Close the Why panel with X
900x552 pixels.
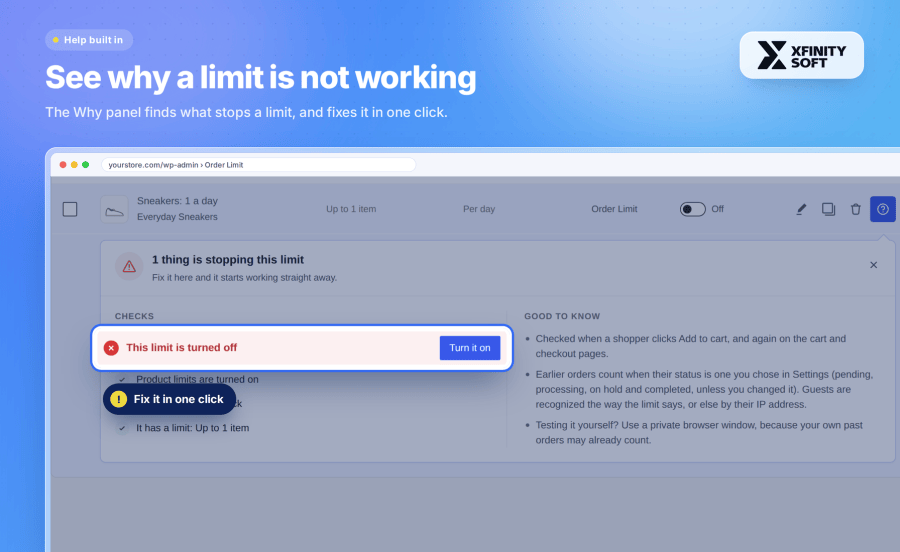click(x=873, y=265)
